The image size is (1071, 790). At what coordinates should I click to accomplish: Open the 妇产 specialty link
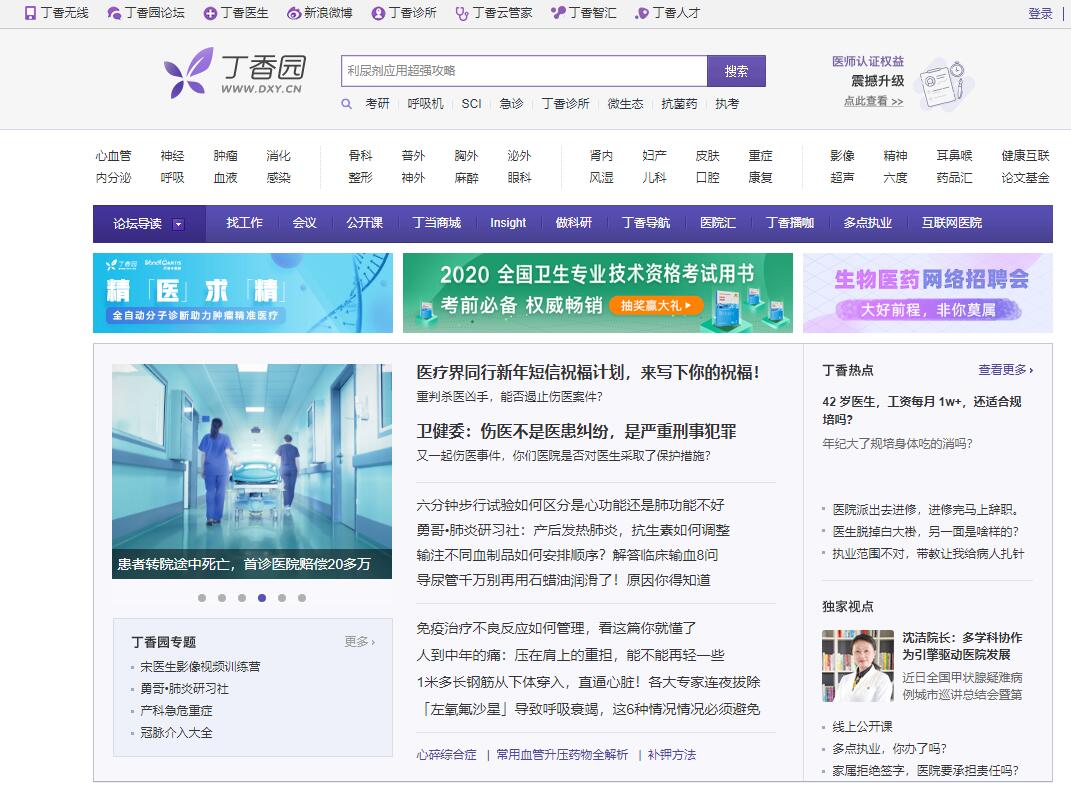point(654,156)
